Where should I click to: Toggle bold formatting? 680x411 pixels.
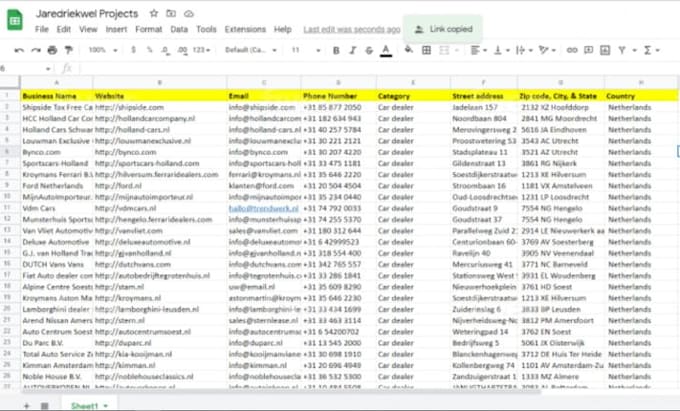click(x=336, y=50)
